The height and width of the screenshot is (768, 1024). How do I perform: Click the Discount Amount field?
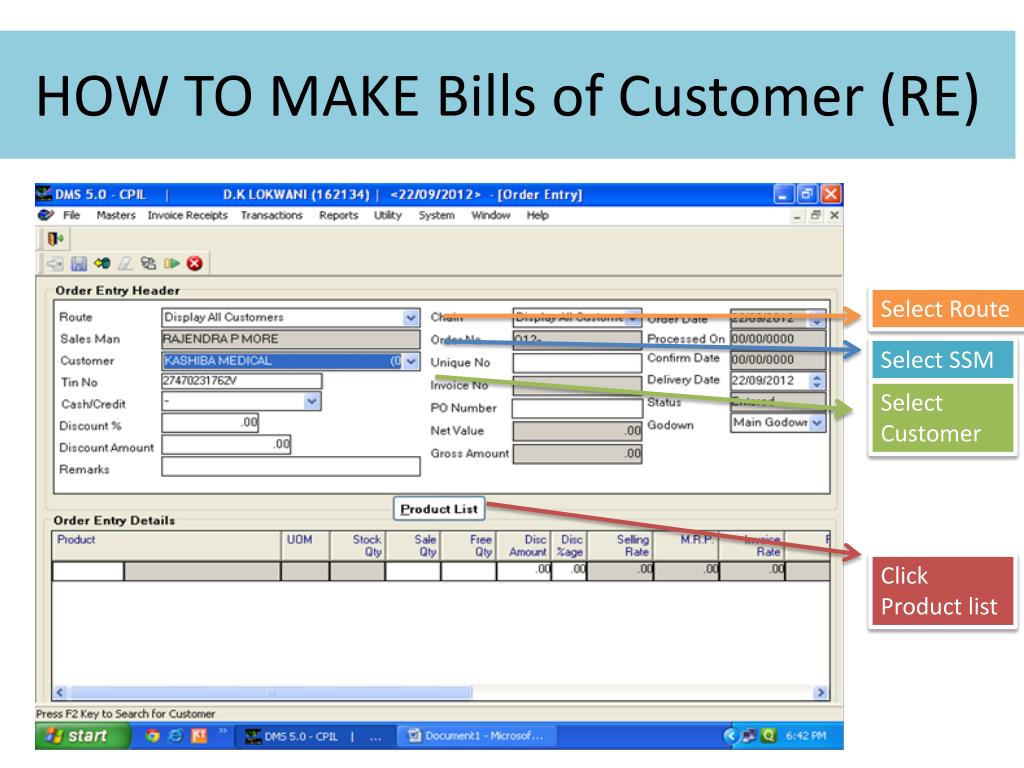tap(226, 445)
